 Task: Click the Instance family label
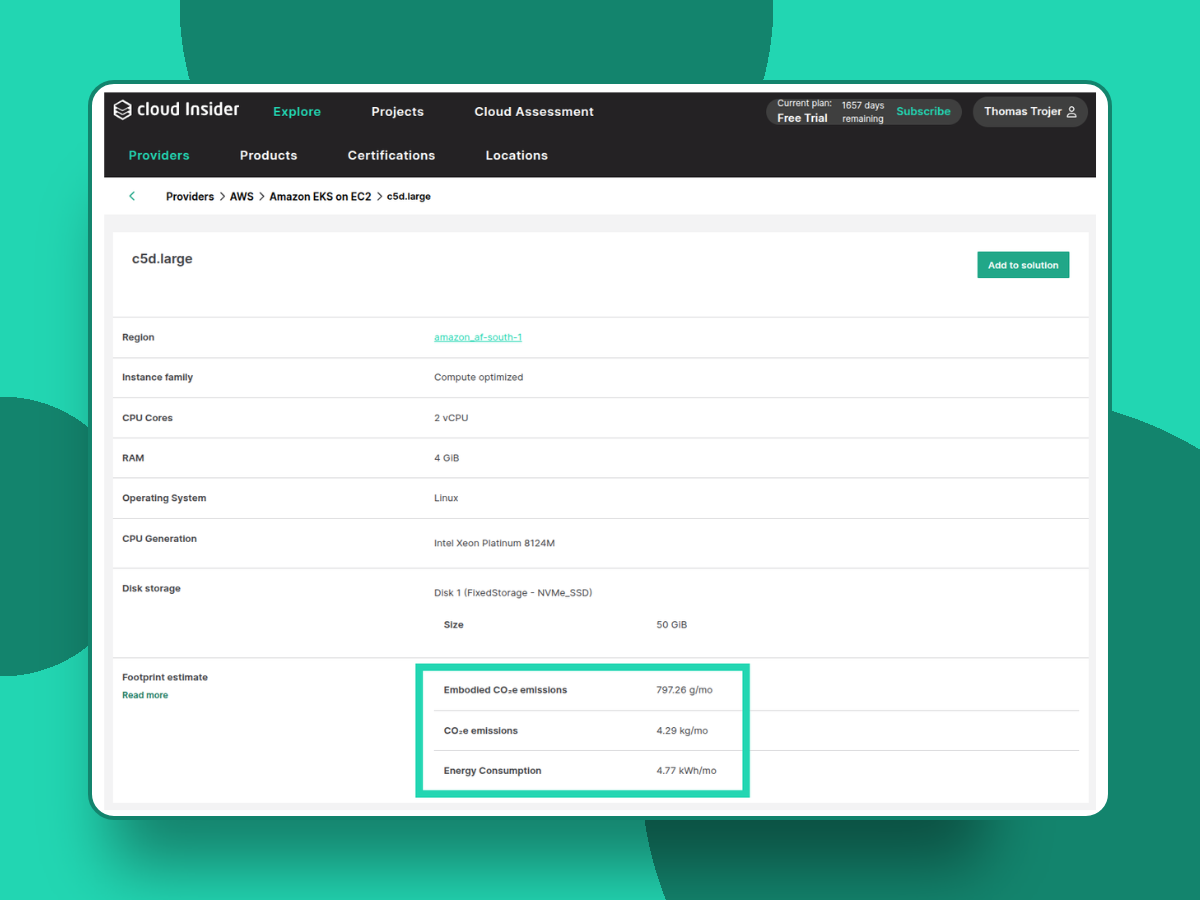pos(158,377)
